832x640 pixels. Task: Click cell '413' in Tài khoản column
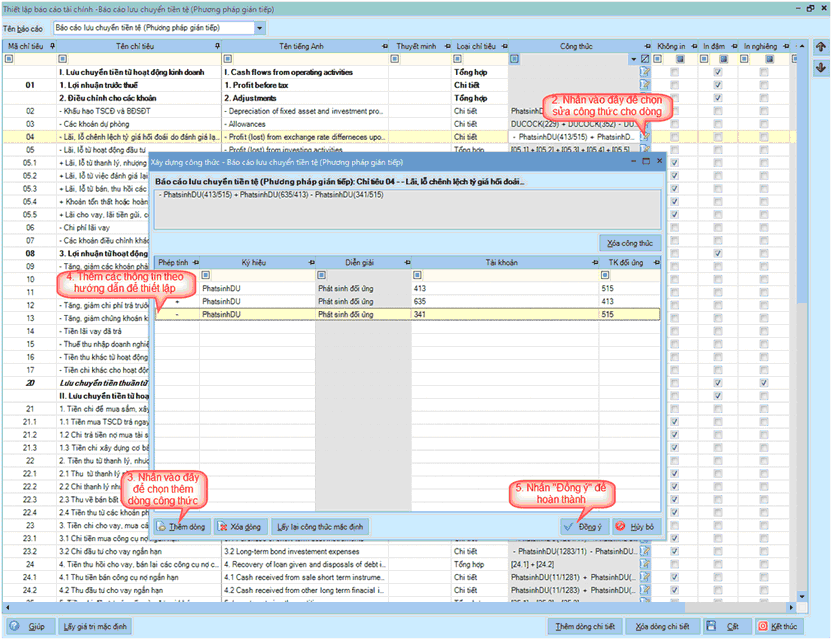[505, 288]
